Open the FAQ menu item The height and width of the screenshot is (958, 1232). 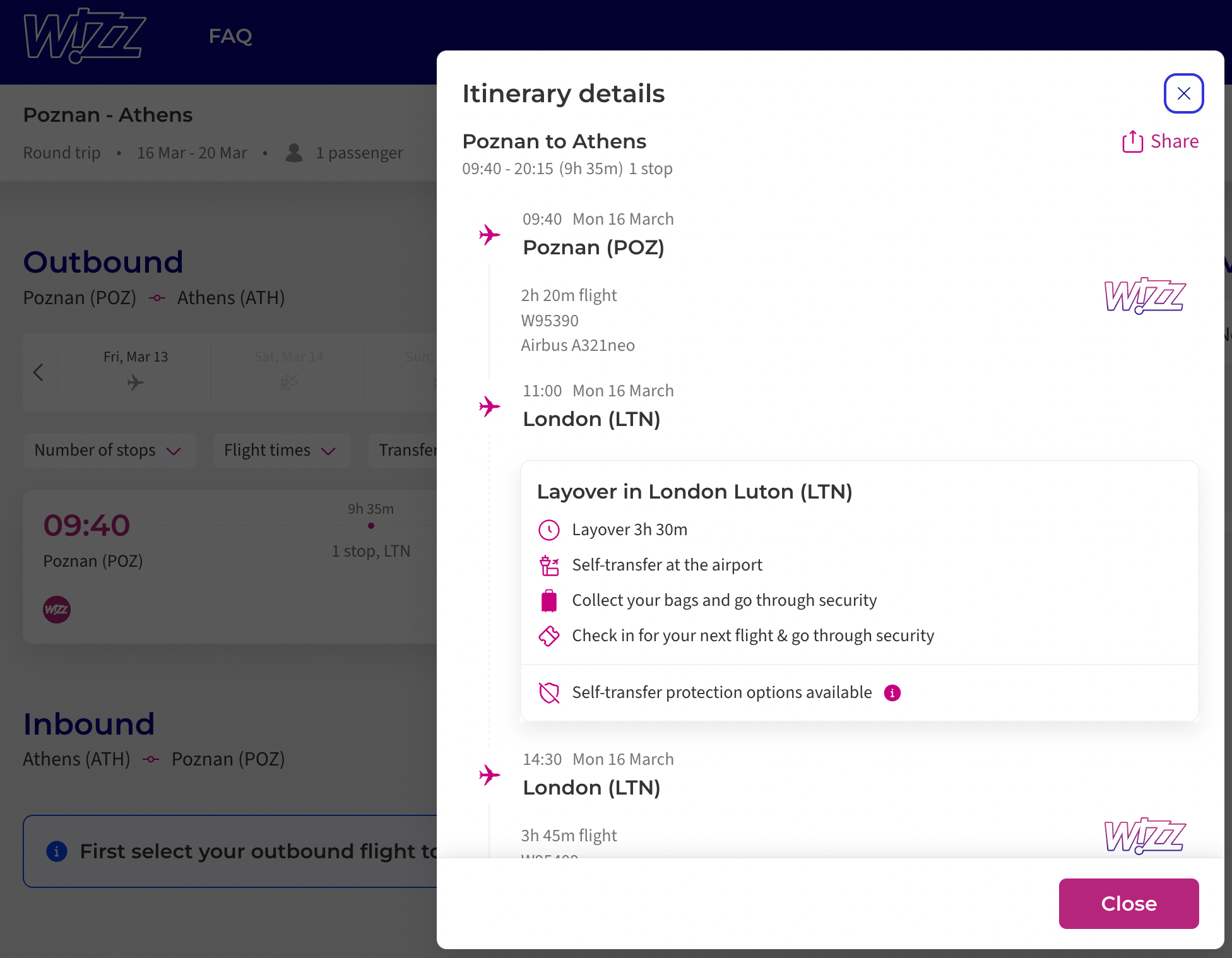230,36
